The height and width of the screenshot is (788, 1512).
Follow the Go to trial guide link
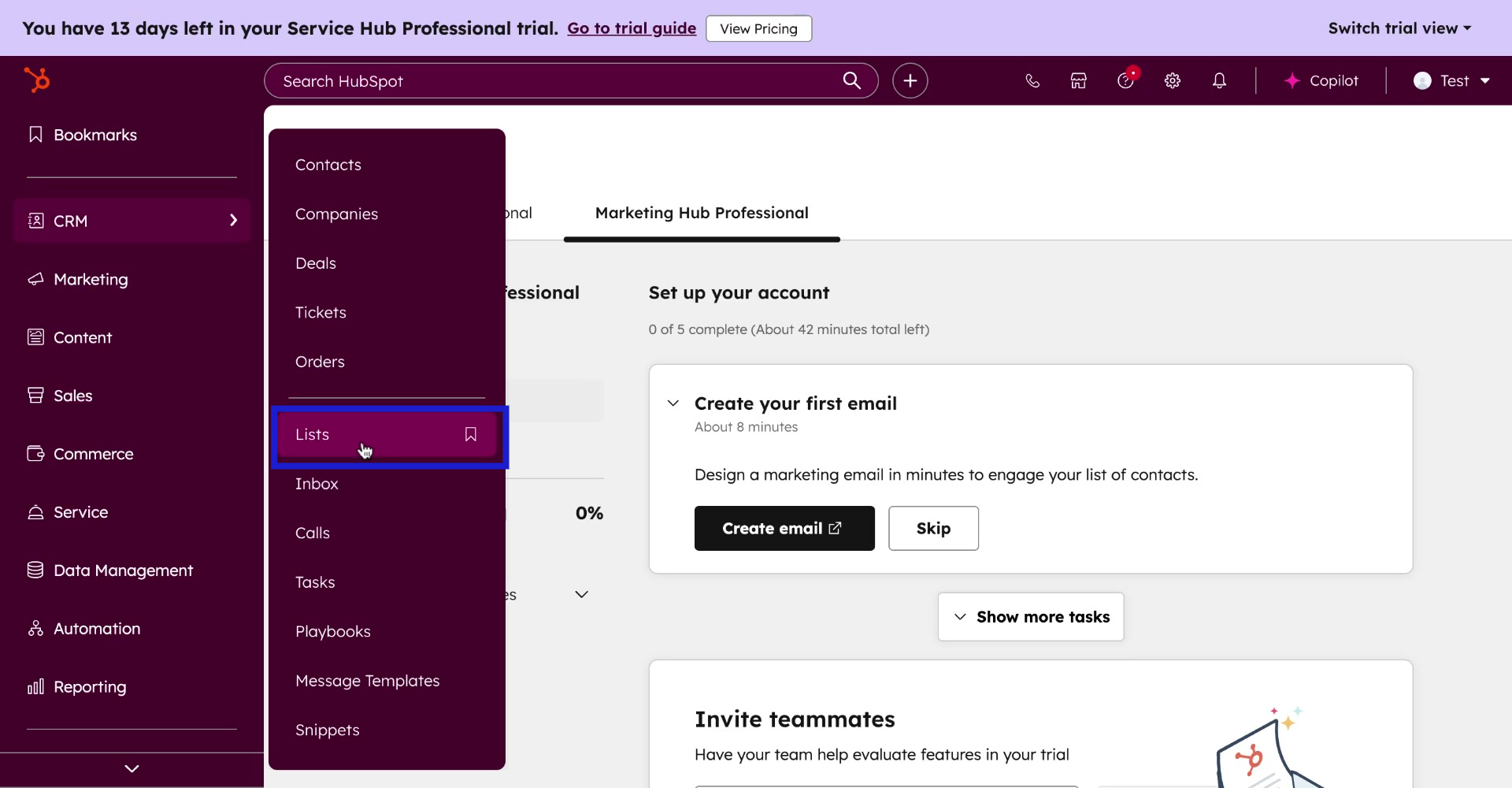pos(632,28)
